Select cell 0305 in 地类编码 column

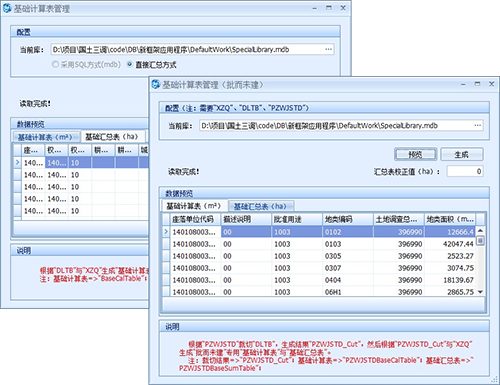click(x=348, y=256)
